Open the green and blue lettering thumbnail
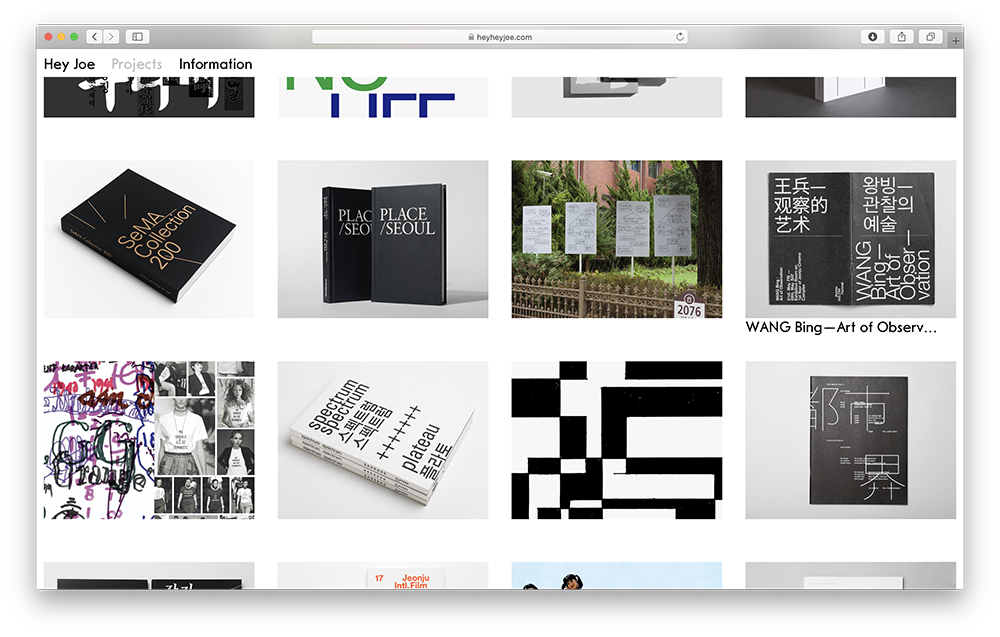Screen dimensions: 1000x637 (383, 97)
